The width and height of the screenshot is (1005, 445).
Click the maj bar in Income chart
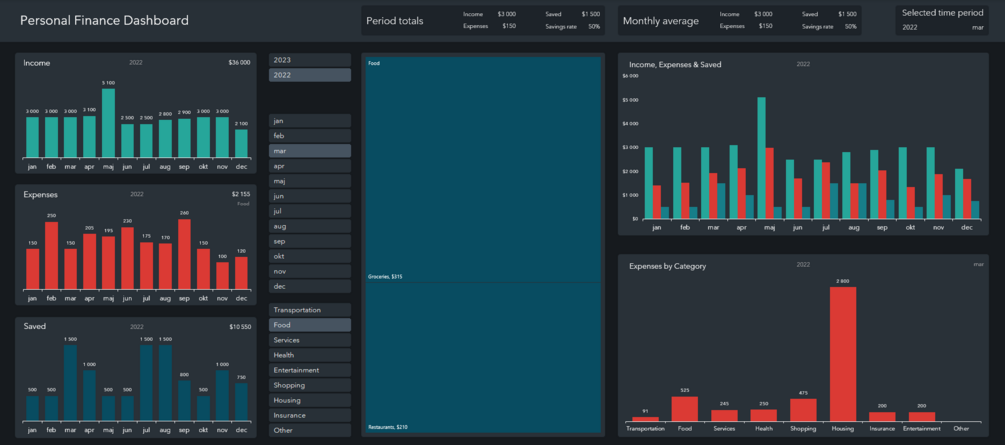tap(108, 123)
